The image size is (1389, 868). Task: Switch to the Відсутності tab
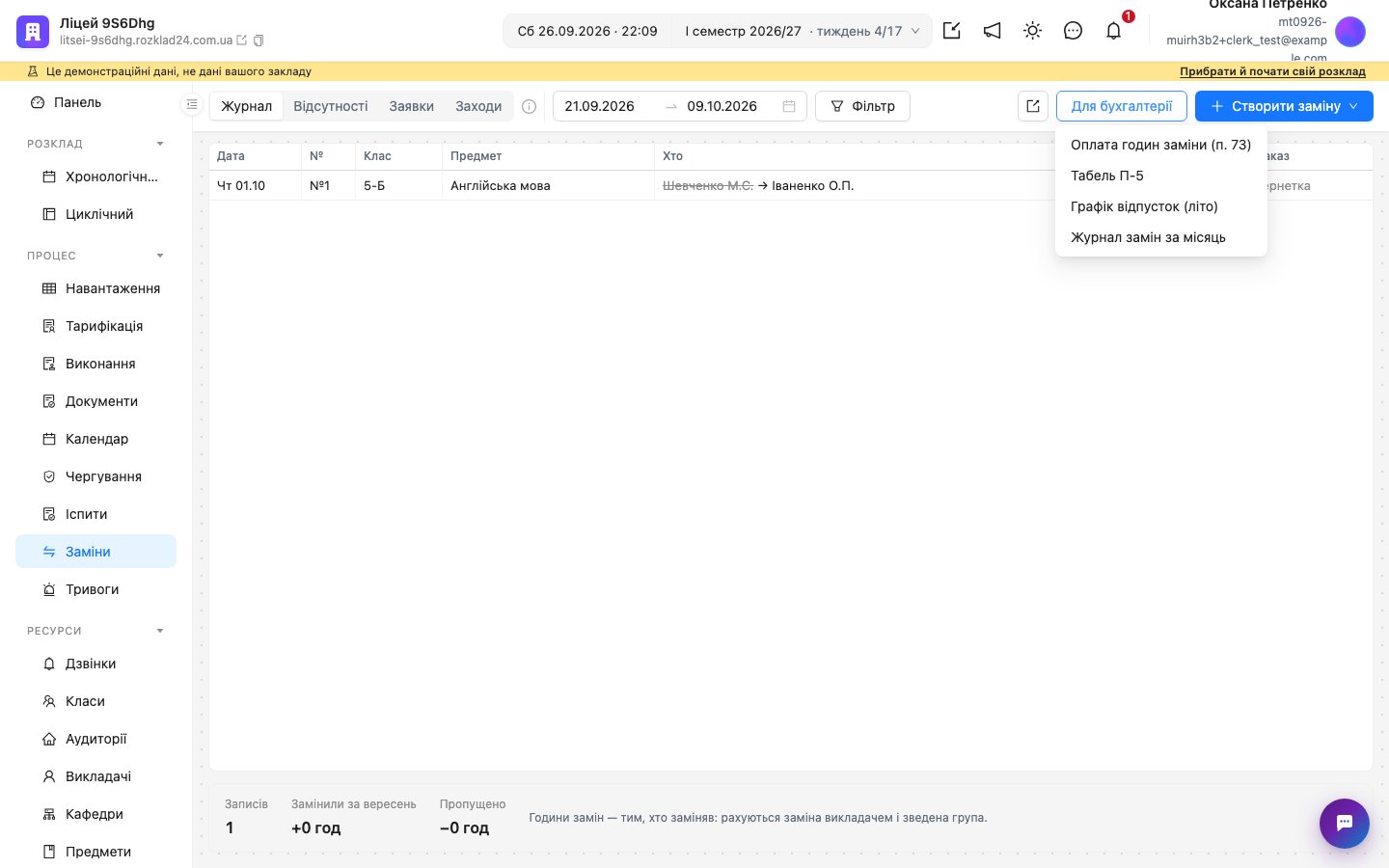331,106
